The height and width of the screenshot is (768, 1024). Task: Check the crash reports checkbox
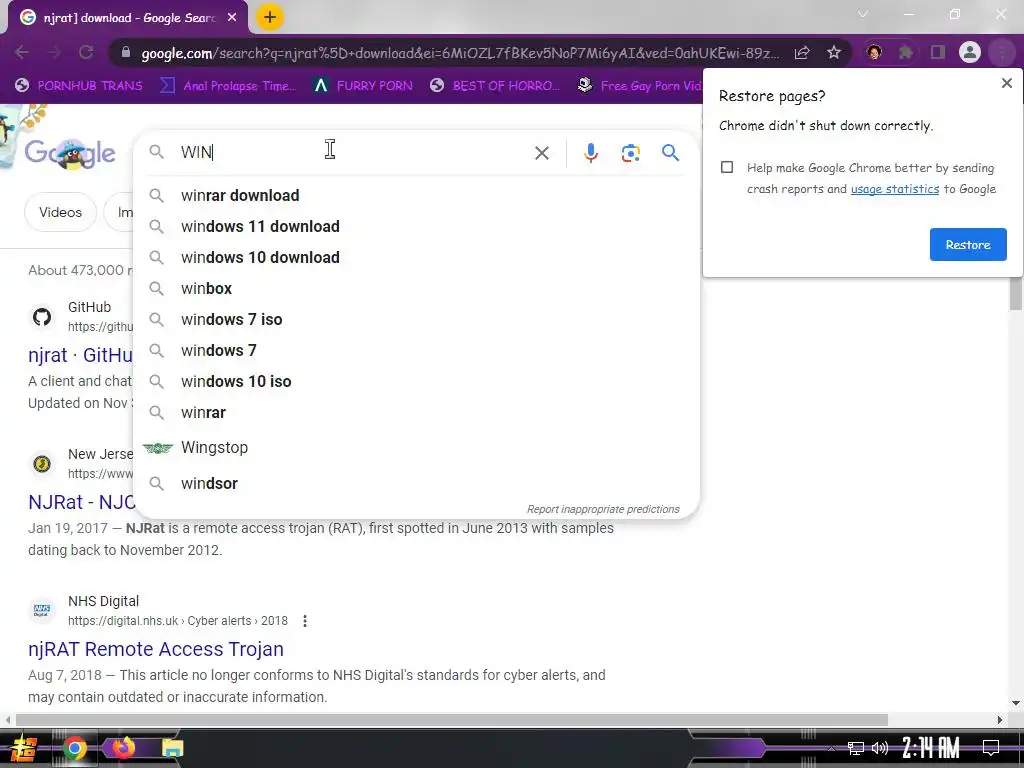tap(727, 167)
